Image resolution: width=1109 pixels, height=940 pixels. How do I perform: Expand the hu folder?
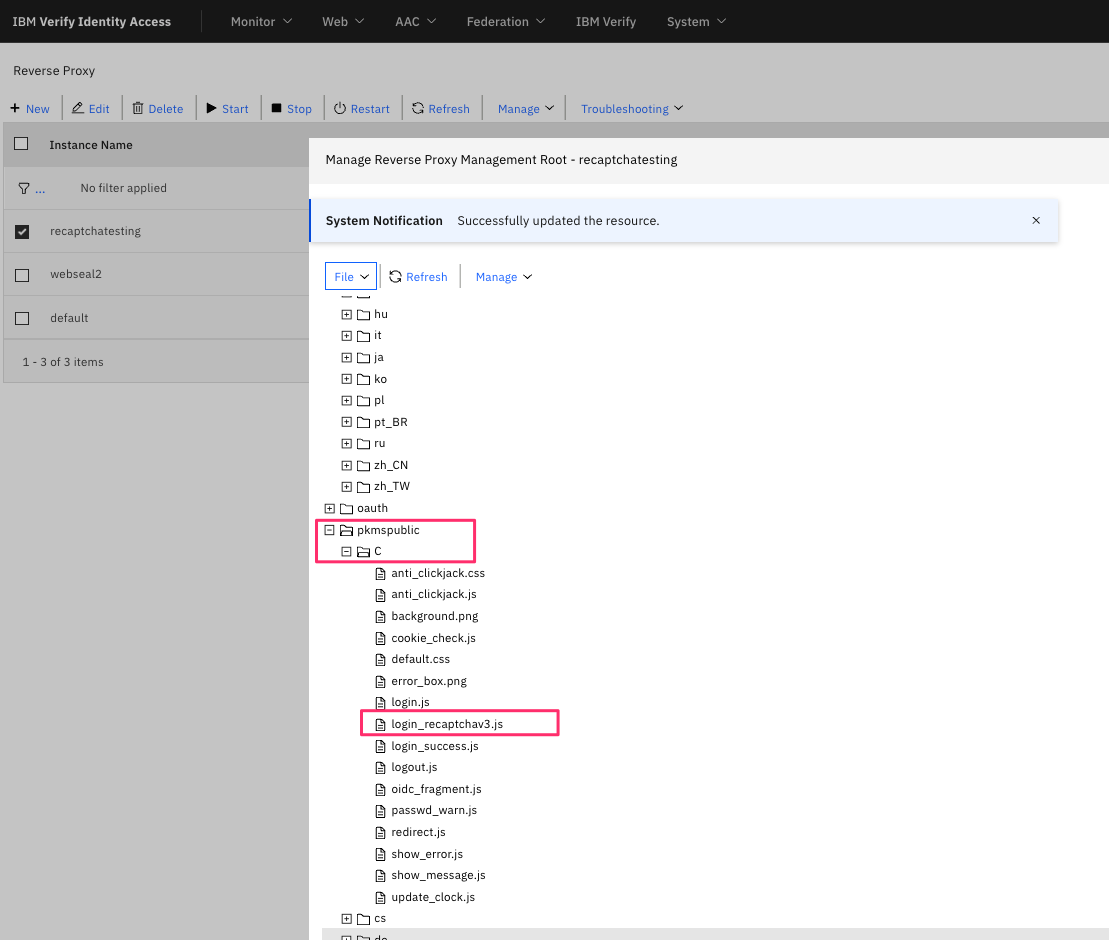pyautogui.click(x=347, y=315)
